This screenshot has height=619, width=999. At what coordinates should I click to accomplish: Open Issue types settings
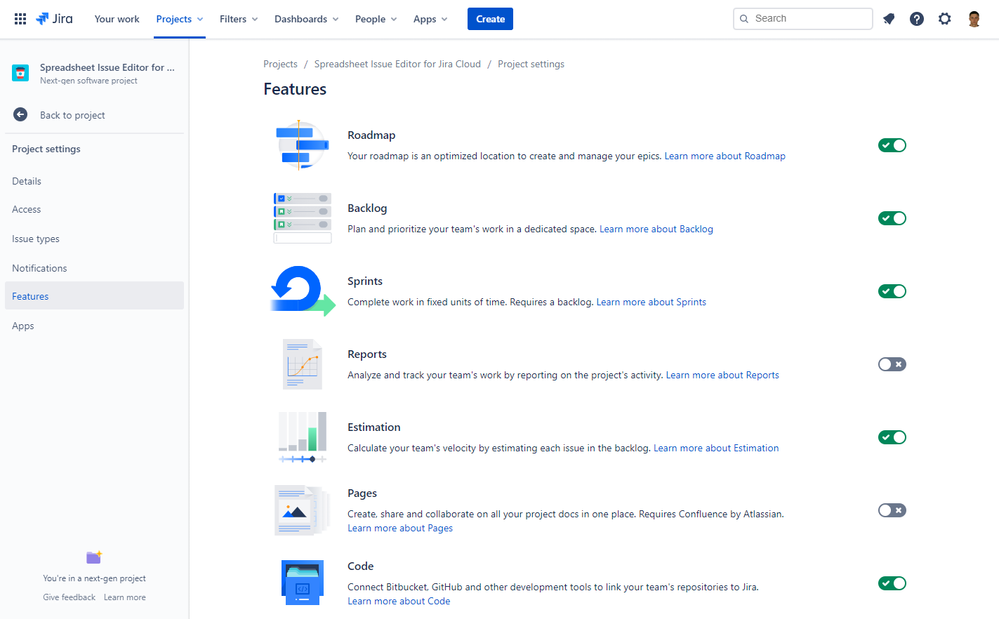tap(94, 239)
